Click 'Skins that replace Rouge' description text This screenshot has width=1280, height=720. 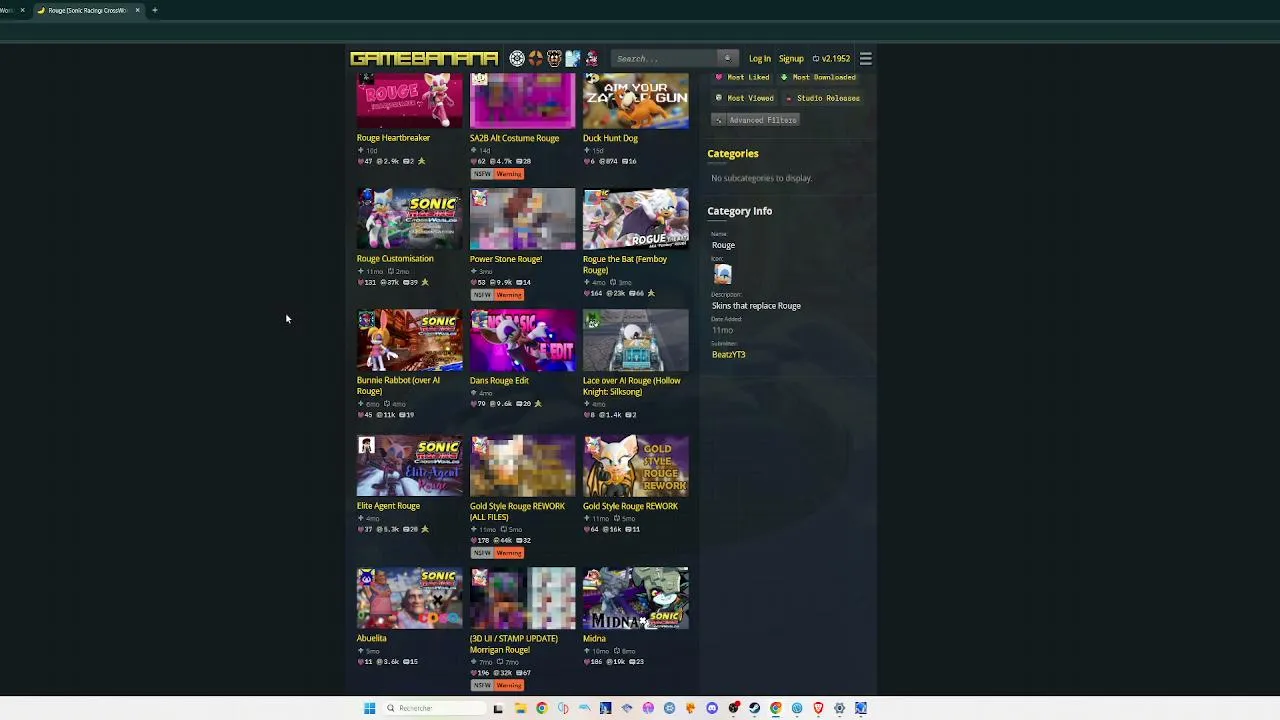tap(756, 306)
